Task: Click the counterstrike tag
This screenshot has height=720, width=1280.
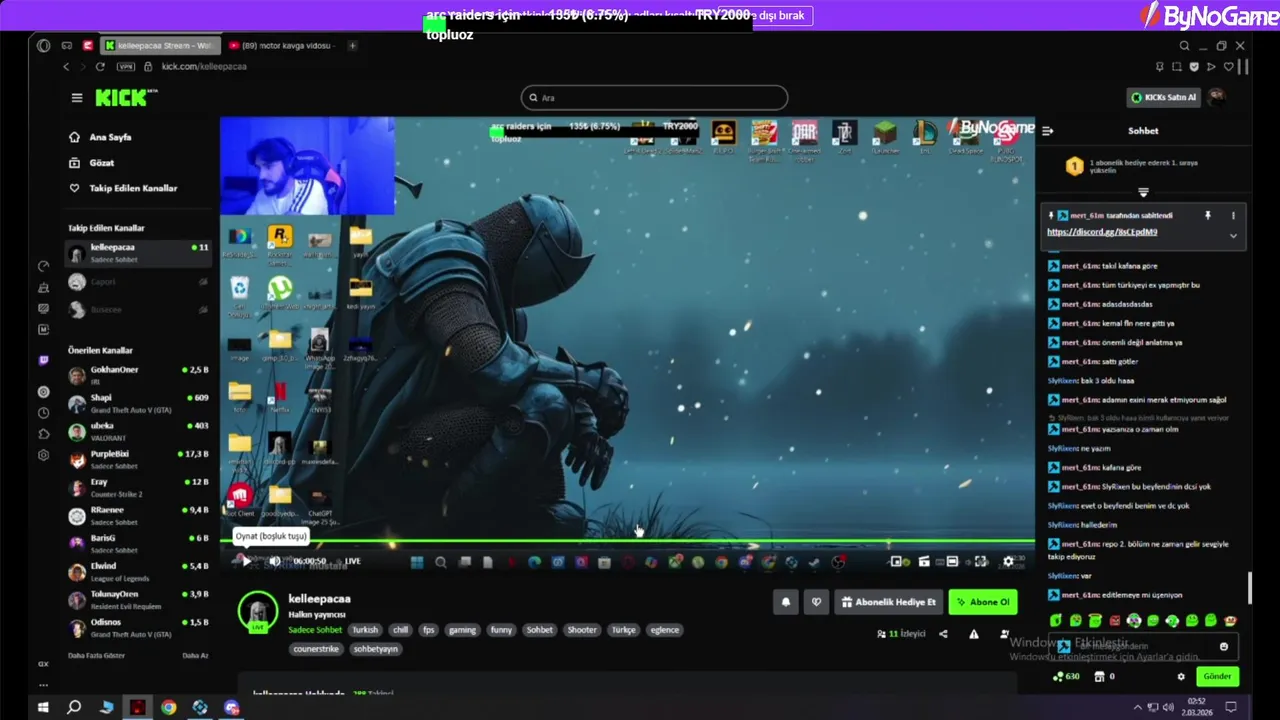Action: (316, 649)
